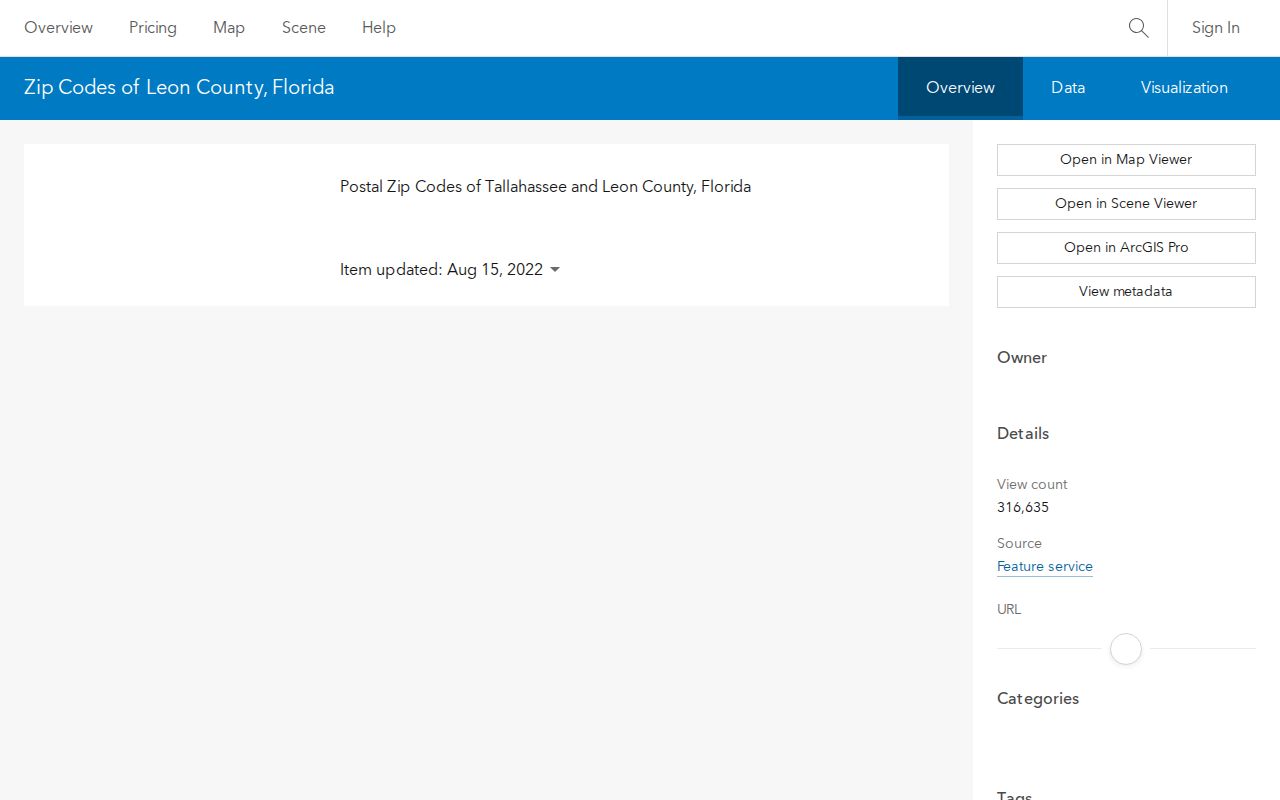Click Open in Map Viewer button
1280x800 pixels.
(x=1126, y=160)
